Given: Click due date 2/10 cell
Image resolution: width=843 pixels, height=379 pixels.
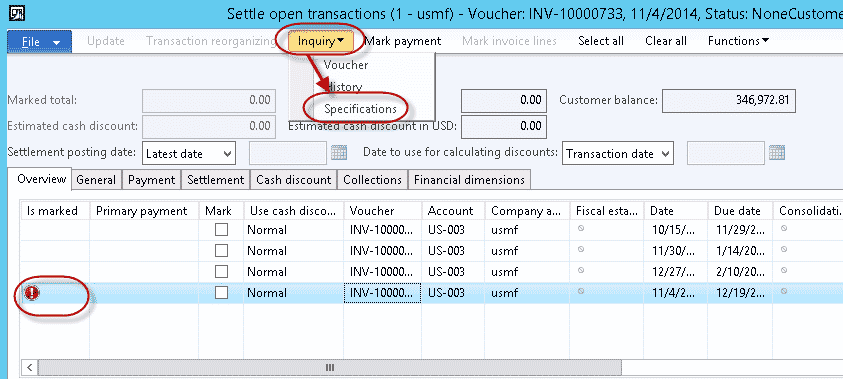Looking at the screenshot, I should (741, 272).
